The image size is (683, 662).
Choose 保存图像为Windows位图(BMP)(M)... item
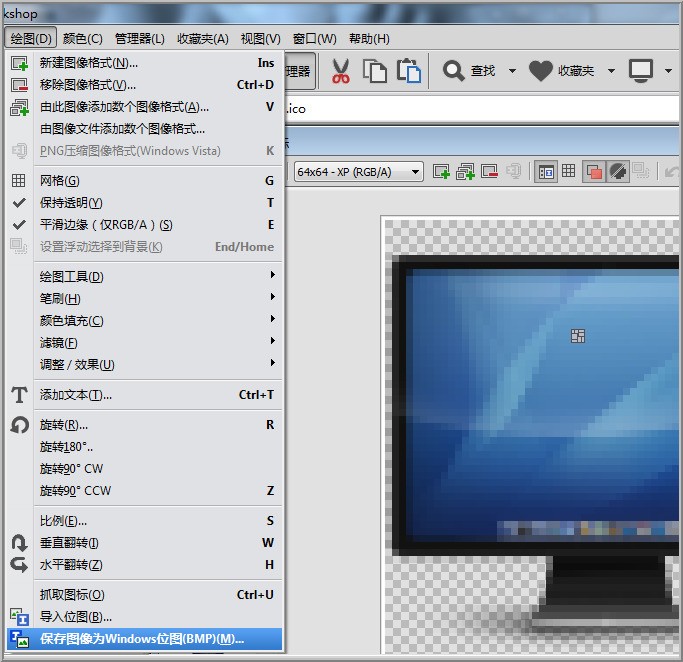click(x=144, y=638)
